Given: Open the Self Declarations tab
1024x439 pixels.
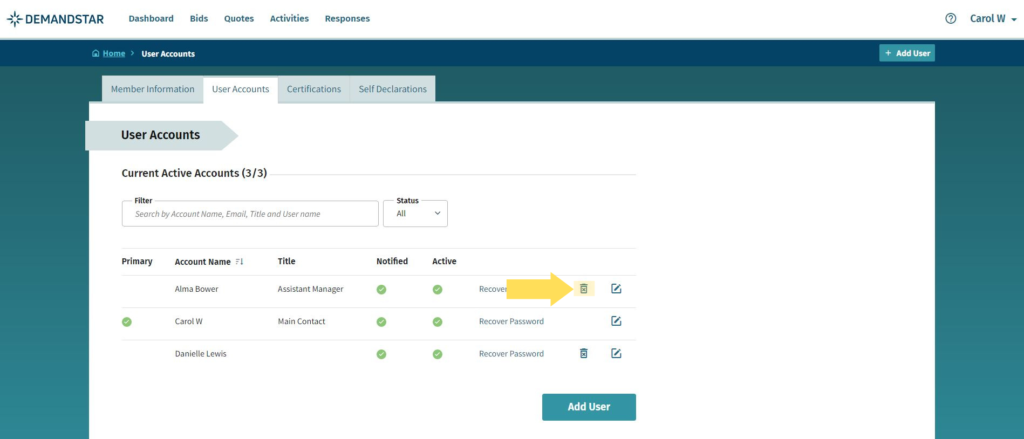Looking at the screenshot, I should point(393,89).
